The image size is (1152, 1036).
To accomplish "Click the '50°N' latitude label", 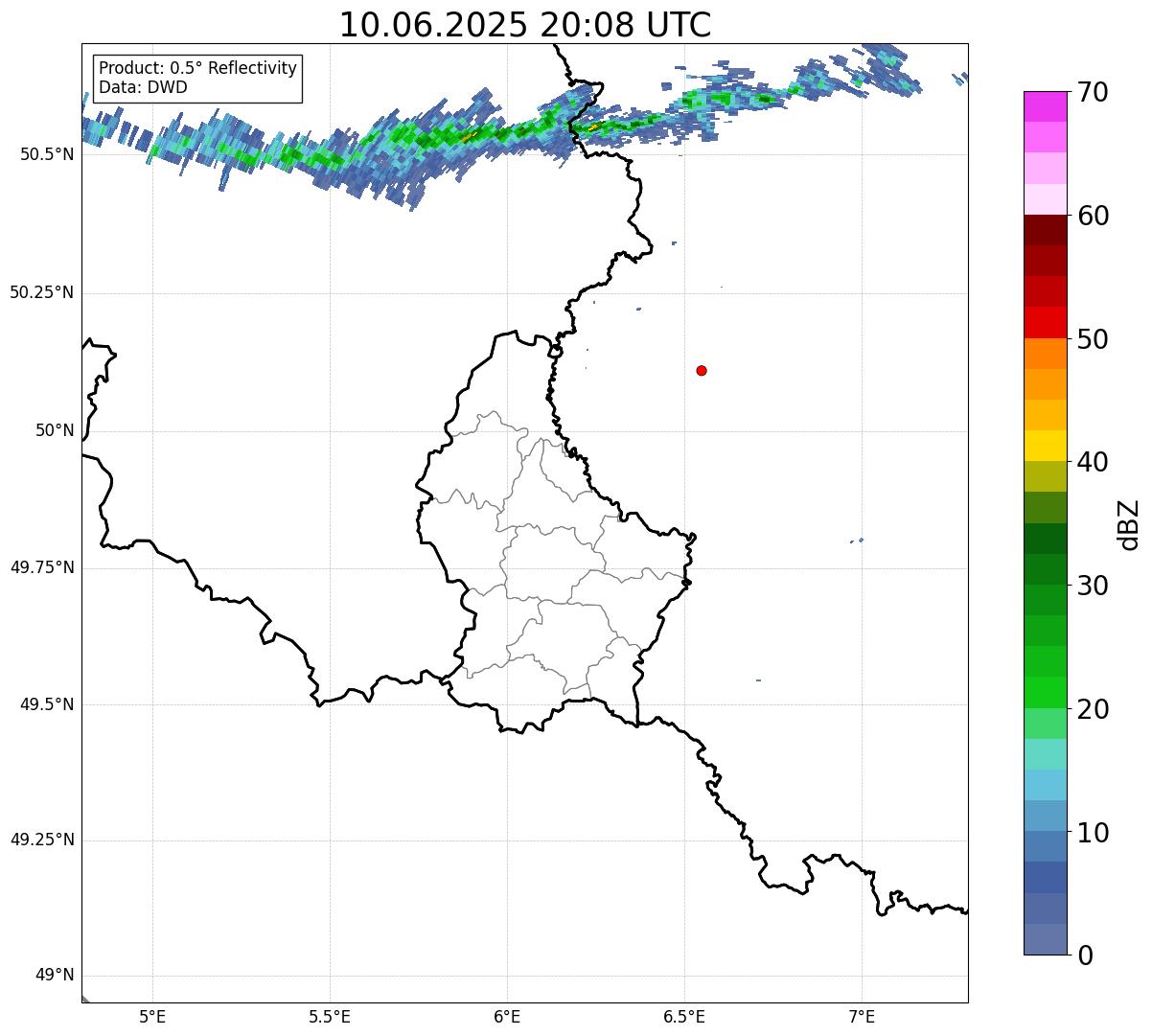I will [x=55, y=430].
